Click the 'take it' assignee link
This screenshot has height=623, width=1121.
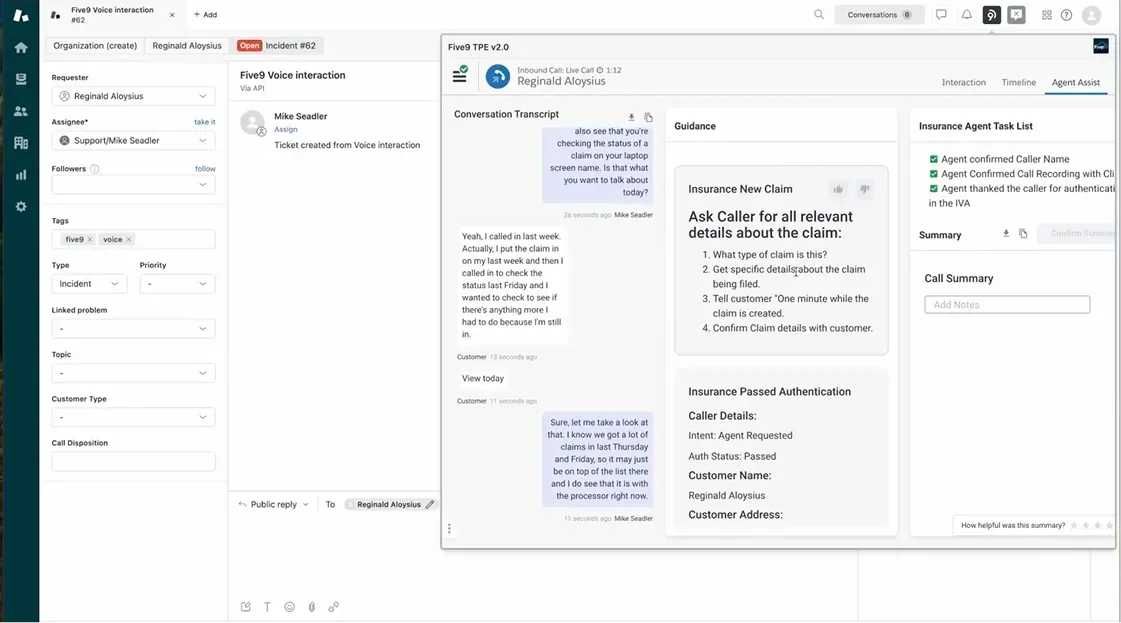pyautogui.click(x=204, y=122)
